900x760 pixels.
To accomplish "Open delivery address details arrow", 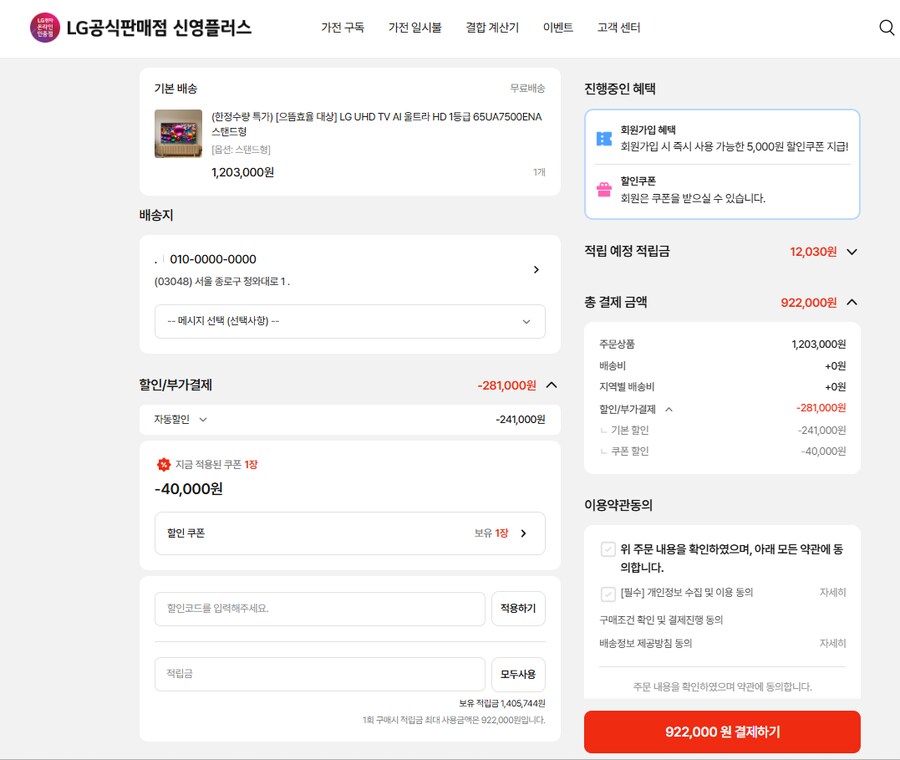I will tap(536, 269).
